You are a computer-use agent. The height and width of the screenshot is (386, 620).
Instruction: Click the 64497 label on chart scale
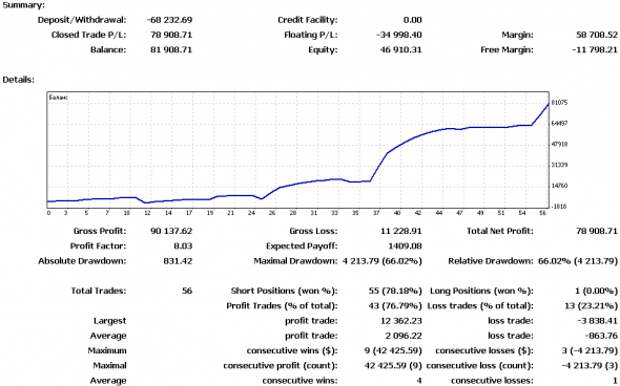[559, 123]
